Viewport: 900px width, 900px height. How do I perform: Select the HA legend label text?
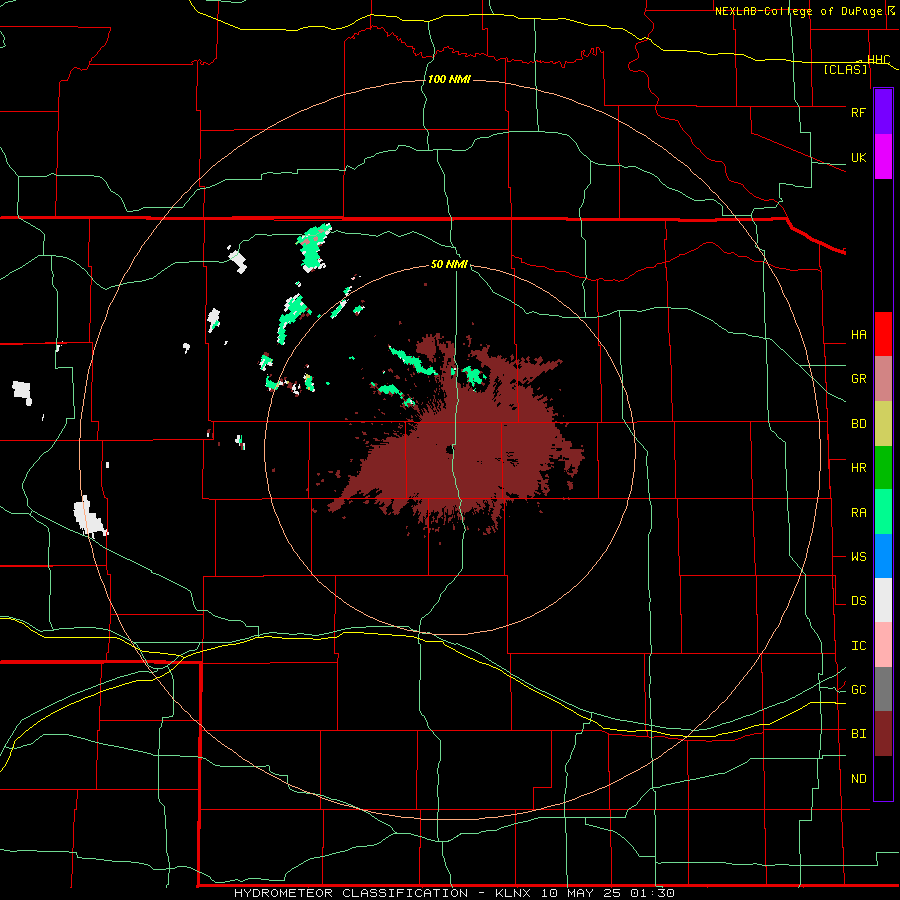(858, 334)
